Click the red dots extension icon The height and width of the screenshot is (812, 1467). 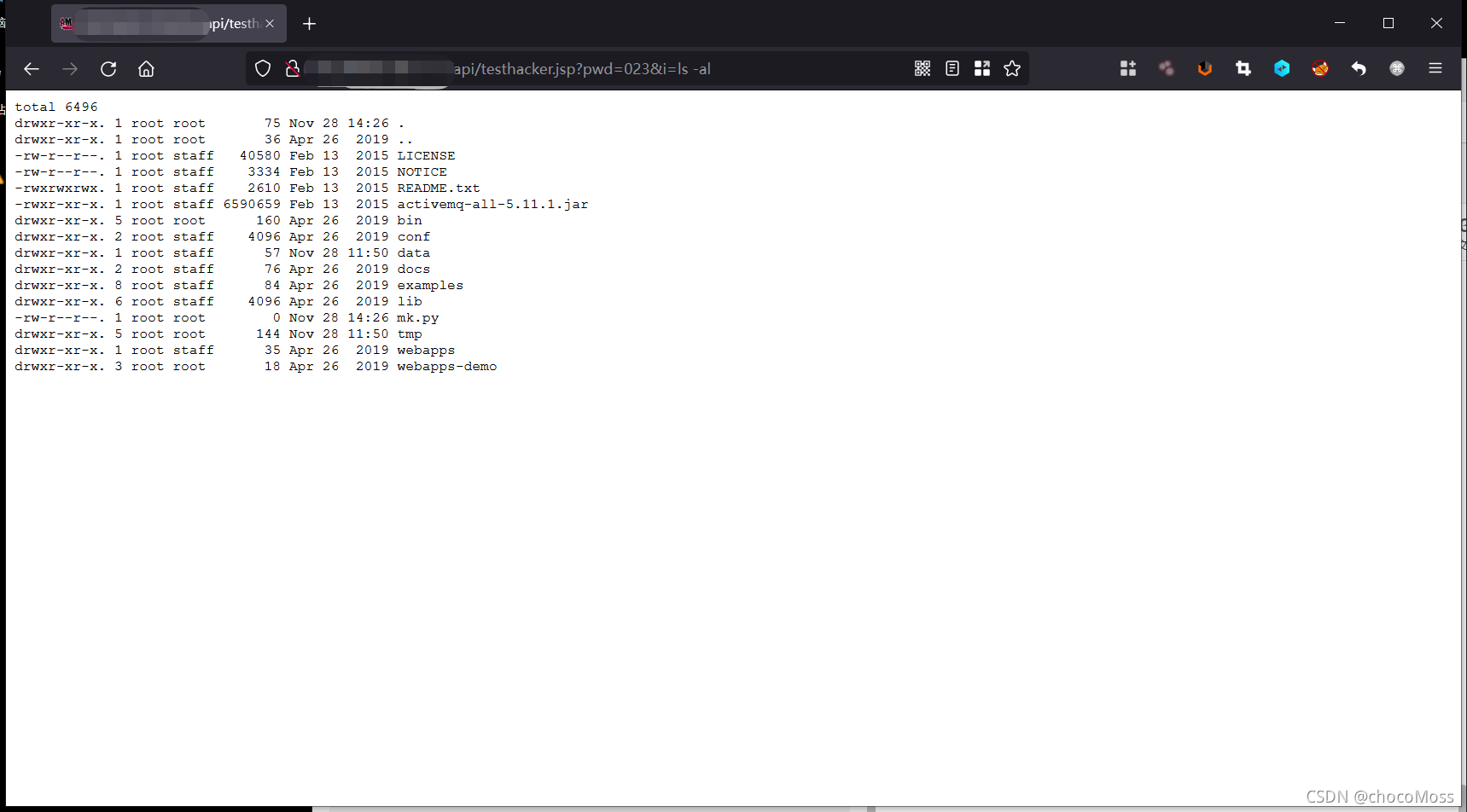pyautogui.click(x=1167, y=69)
